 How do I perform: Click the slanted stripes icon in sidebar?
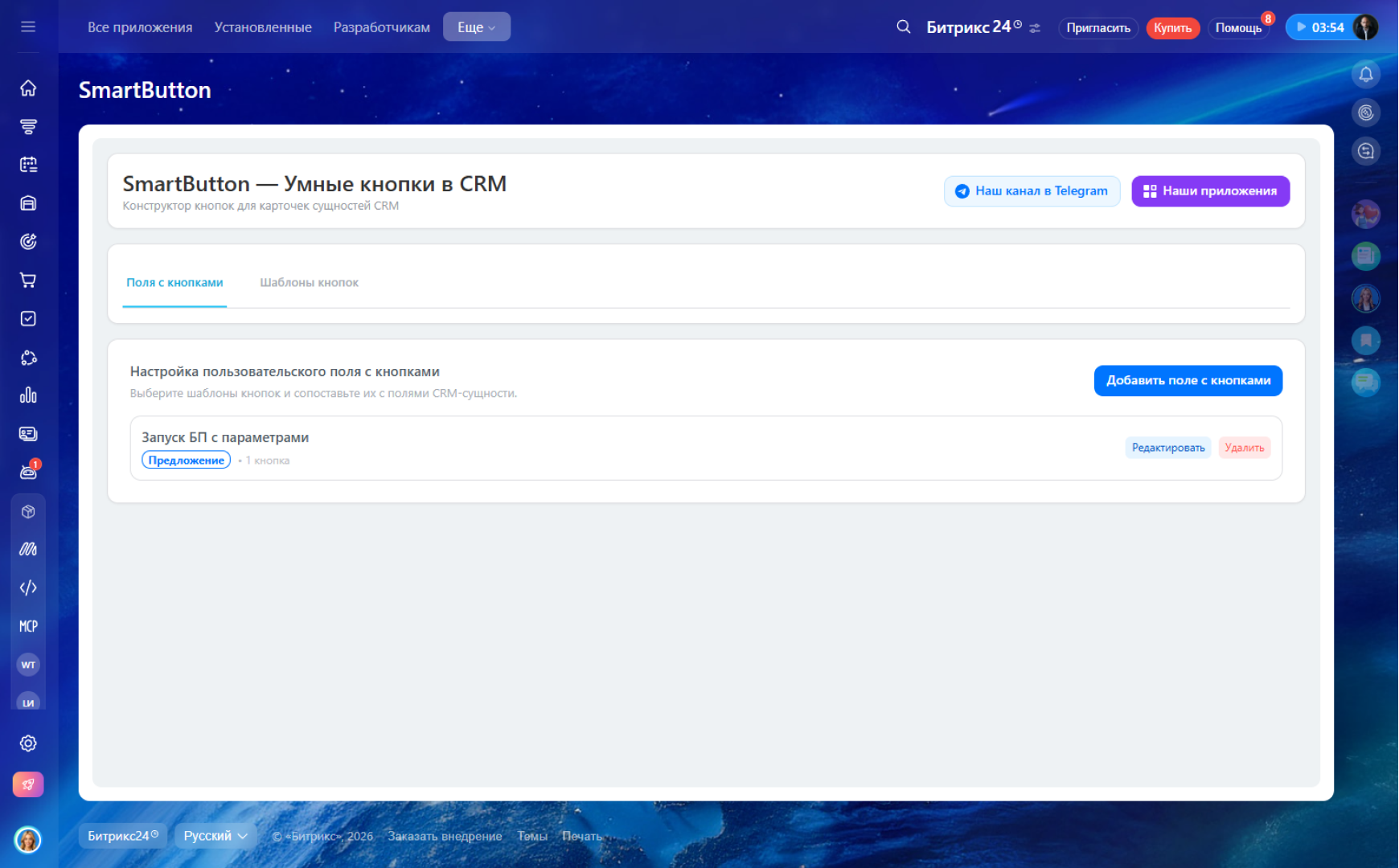coord(28,549)
